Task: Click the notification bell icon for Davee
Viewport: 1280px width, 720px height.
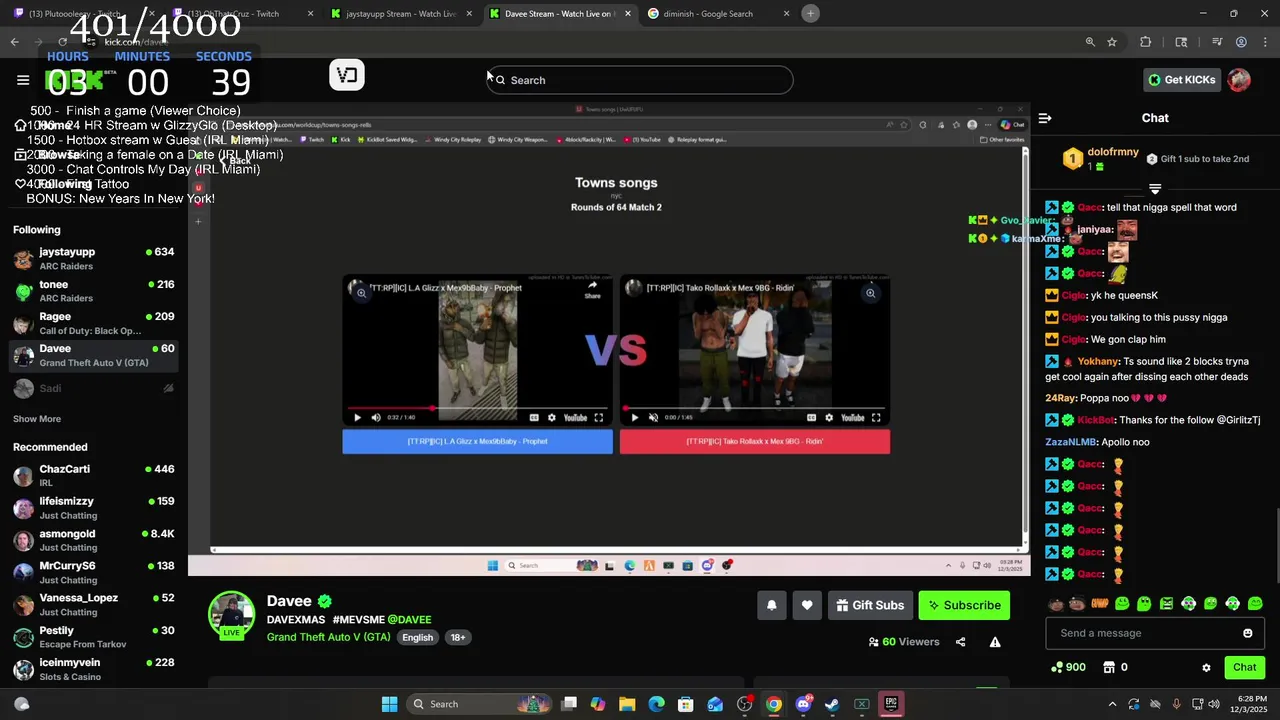Action: pyautogui.click(x=771, y=605)
